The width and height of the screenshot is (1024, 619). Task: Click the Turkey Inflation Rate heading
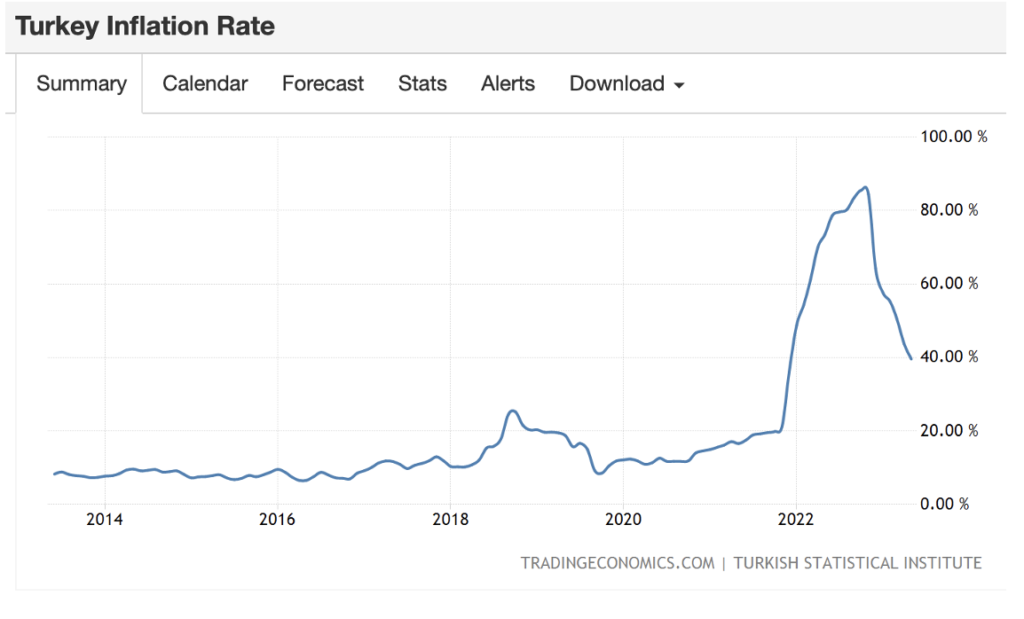(x=145, y=26)
